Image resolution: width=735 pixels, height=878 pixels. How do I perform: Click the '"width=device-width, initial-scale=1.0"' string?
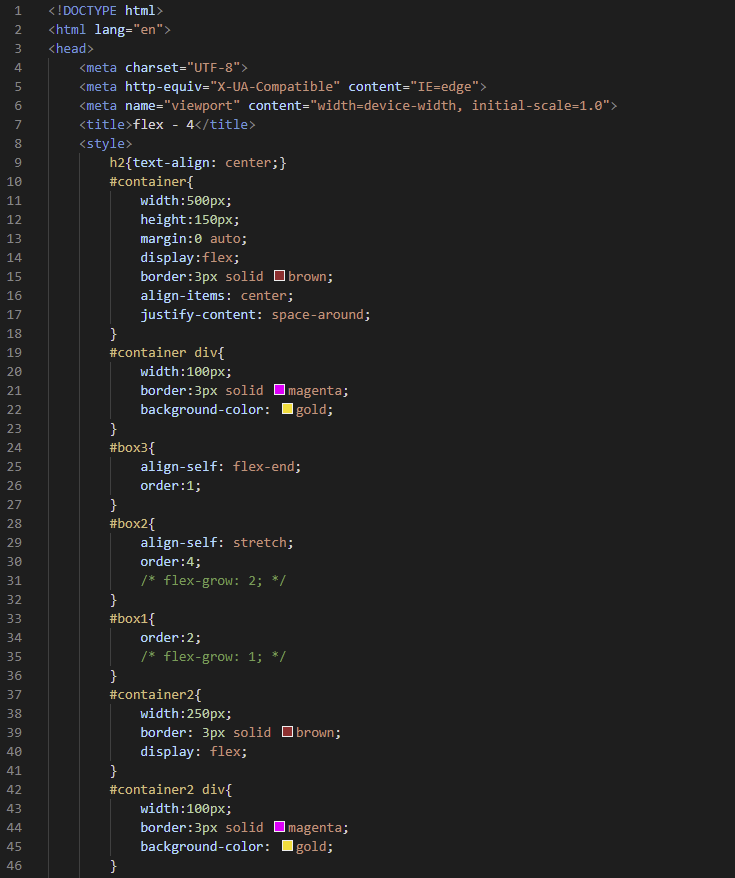(460, 106)
